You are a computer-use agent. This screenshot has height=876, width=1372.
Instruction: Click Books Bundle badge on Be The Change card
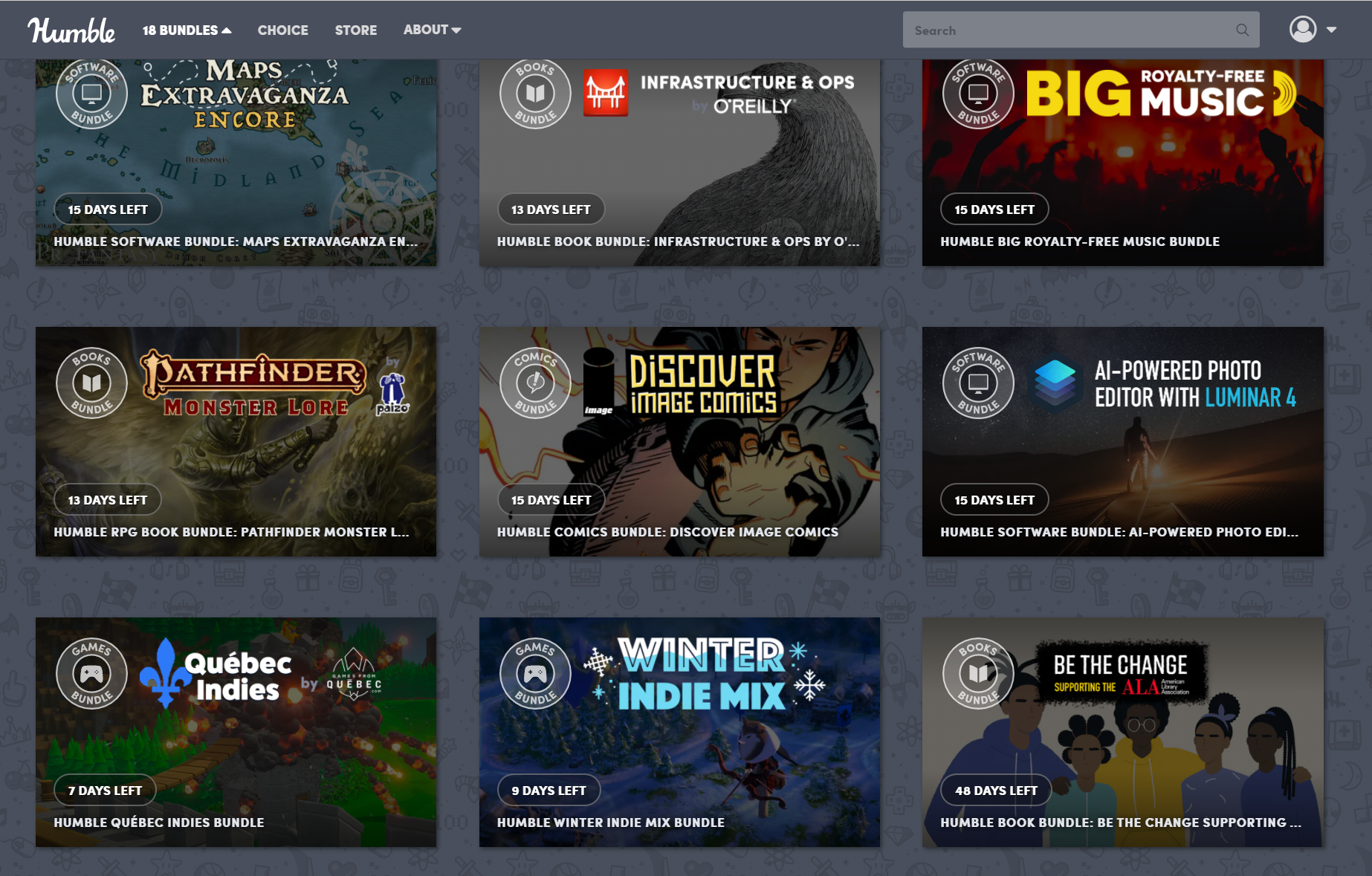978,673
